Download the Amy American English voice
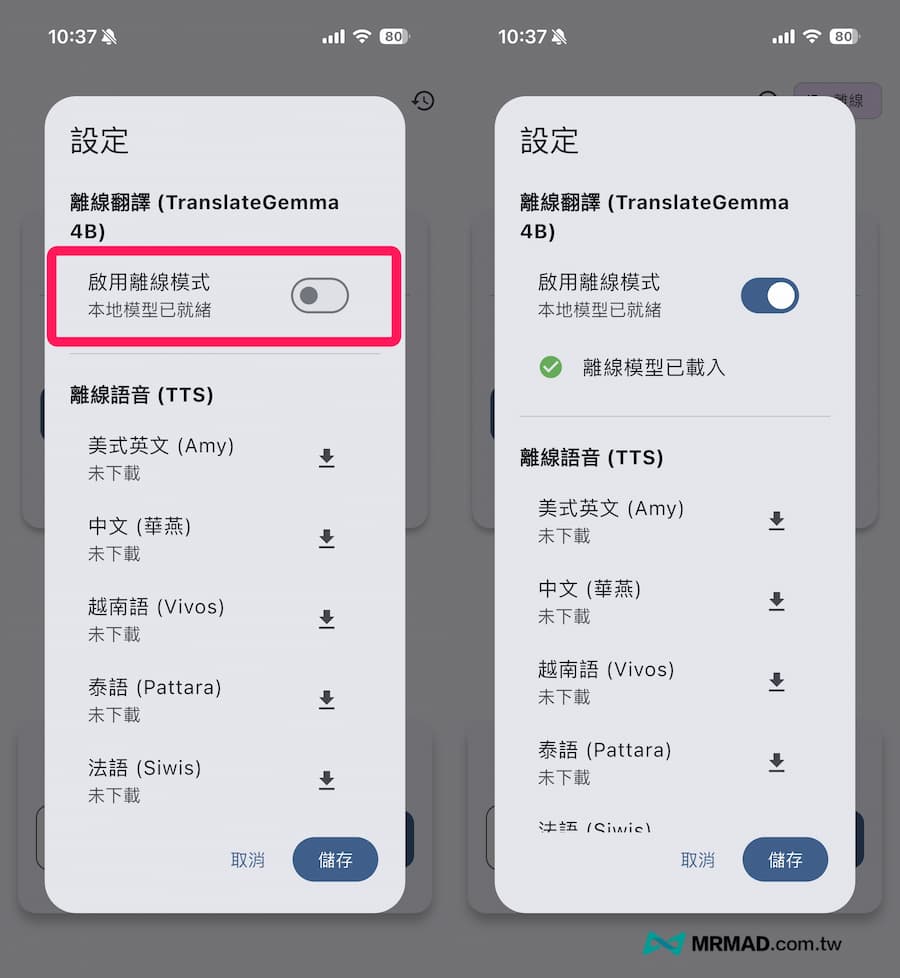900x978 pixels. (326, 458)
